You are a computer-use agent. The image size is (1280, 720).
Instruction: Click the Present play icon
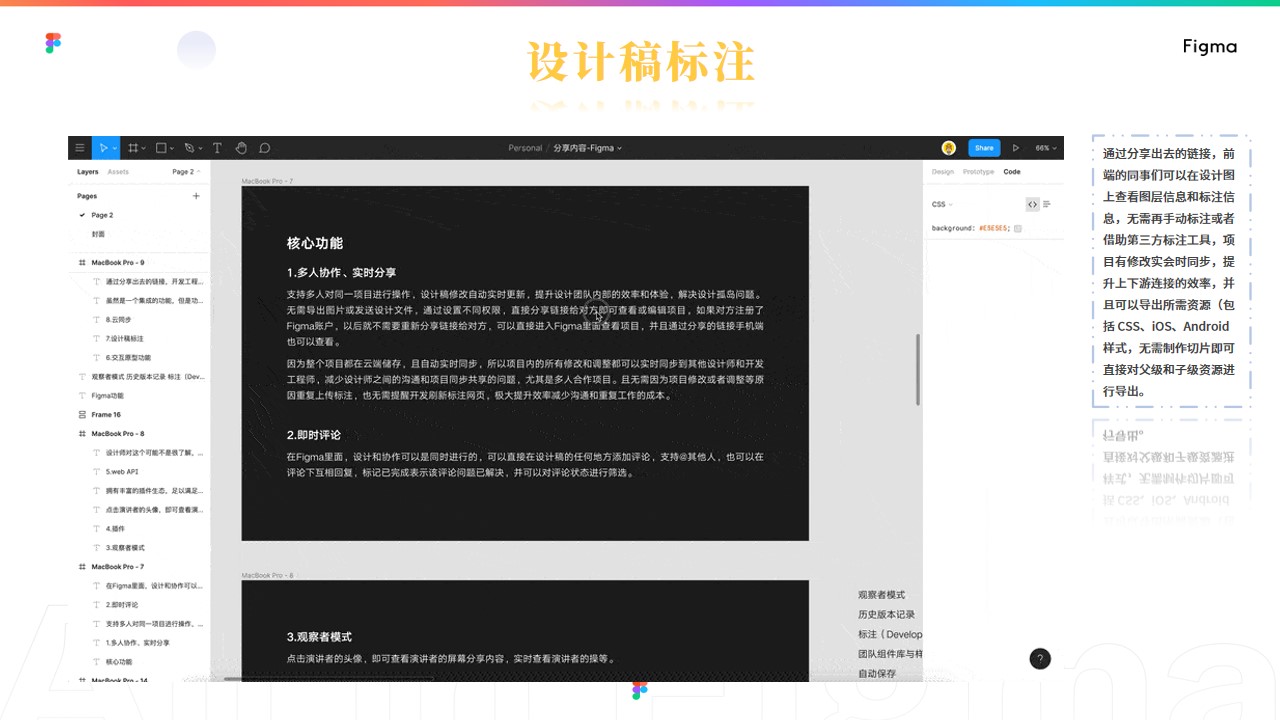[x=1016, y=148]
